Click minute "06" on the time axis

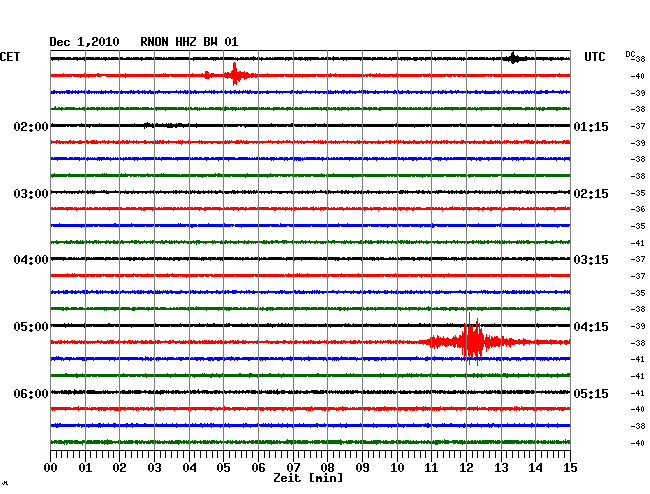[258, 468]
